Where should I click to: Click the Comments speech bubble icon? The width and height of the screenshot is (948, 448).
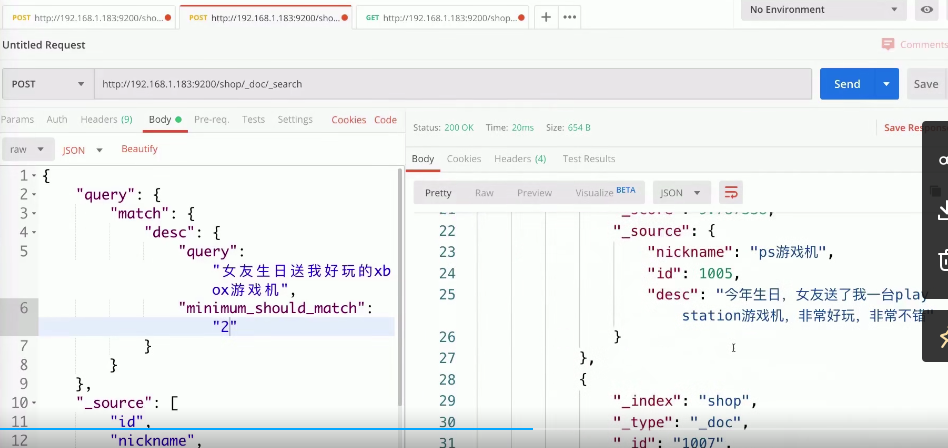pos(888,44)
